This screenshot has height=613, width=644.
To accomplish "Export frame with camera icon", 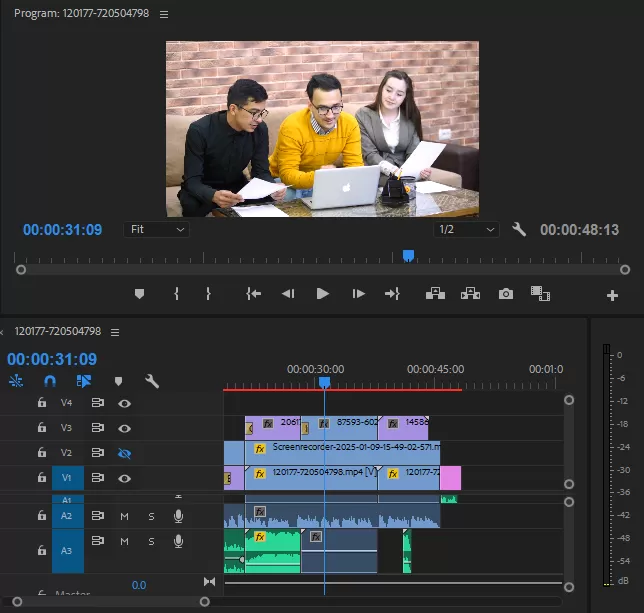I will point(506,294).
